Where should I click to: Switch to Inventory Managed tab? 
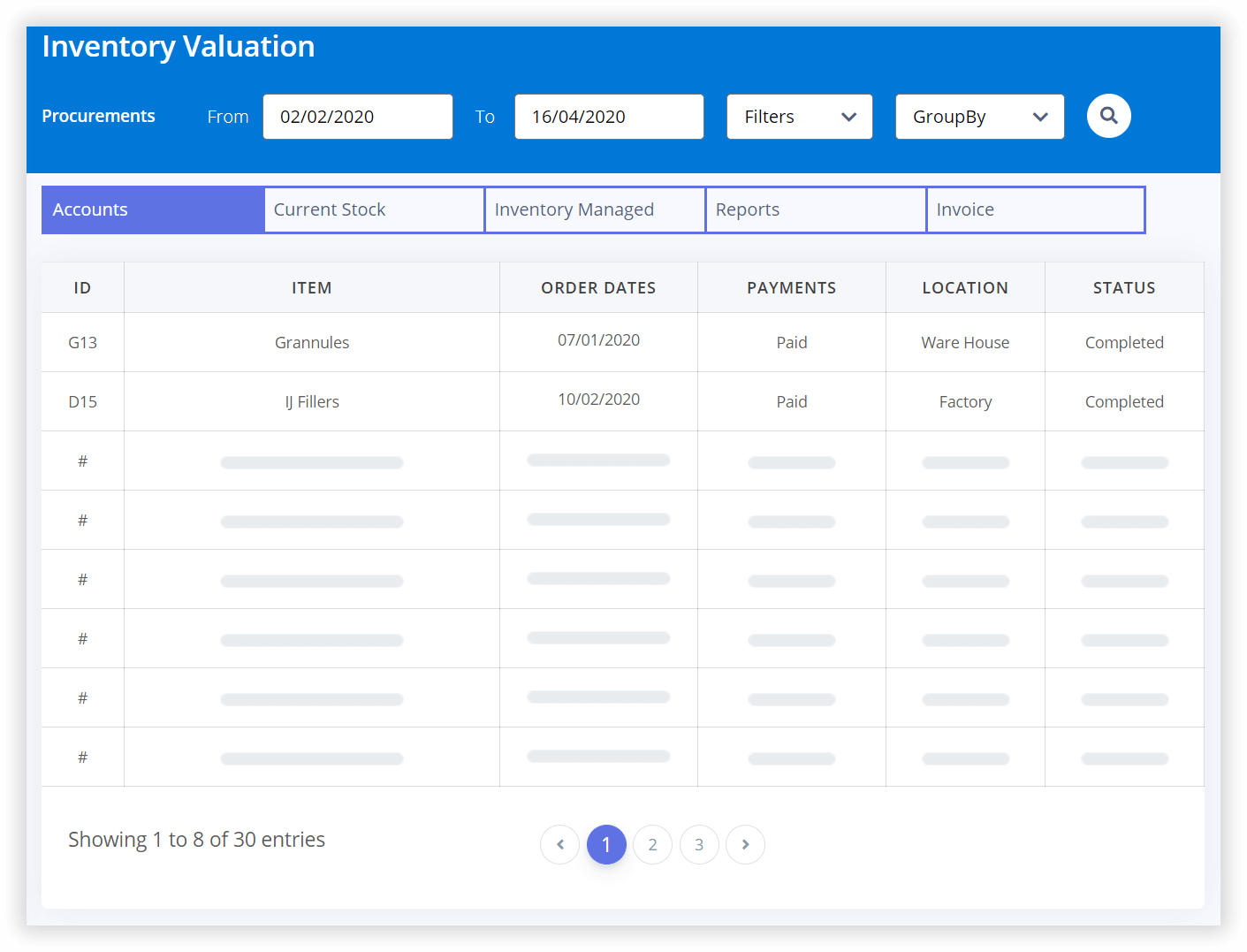595,209
